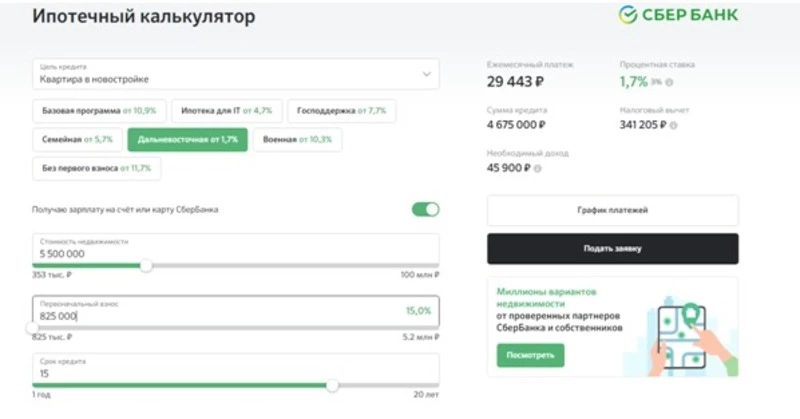The width and height of the screenshot is (800, 419).
Task: Select the Семейная mortgage program
Action: coord(76,139)
